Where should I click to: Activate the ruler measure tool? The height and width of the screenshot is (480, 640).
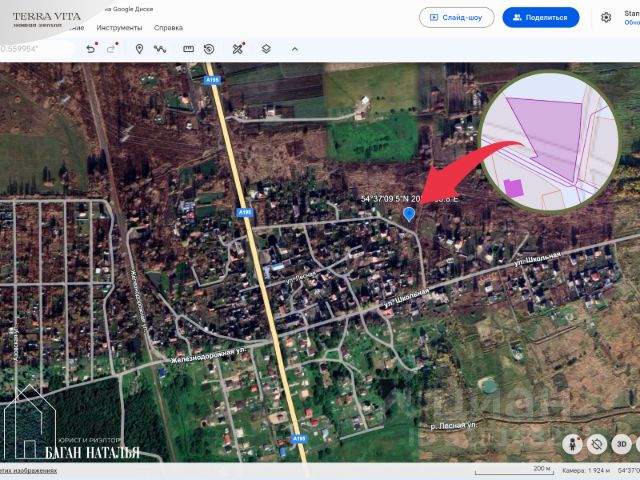click(x=188, y=49)
